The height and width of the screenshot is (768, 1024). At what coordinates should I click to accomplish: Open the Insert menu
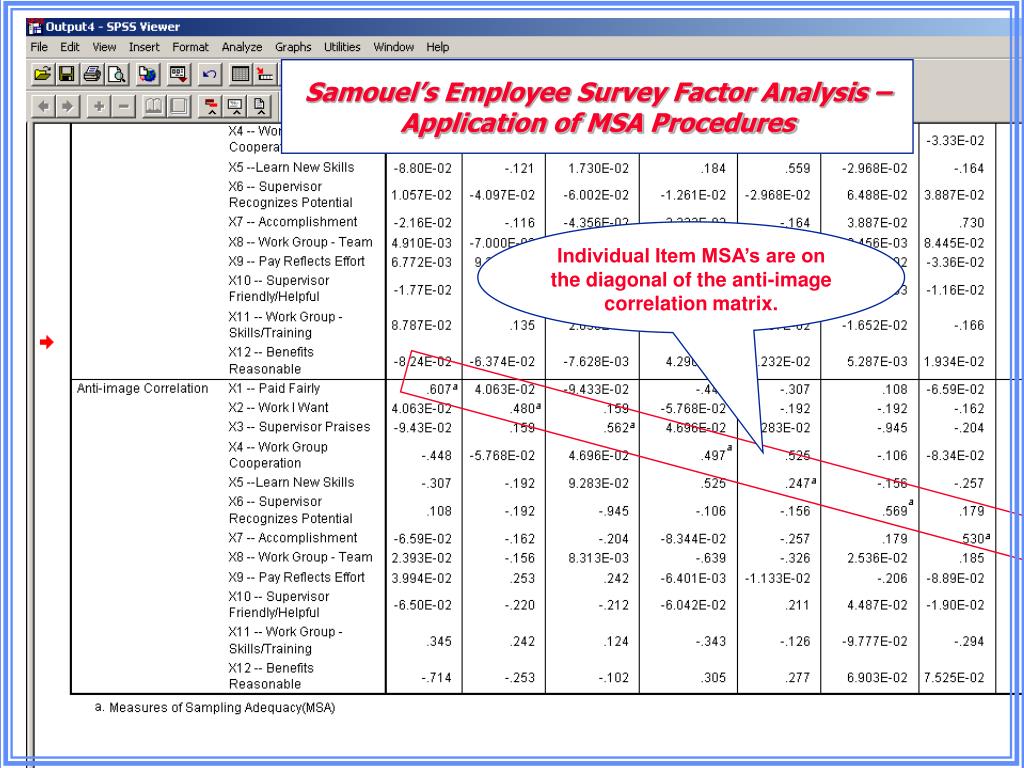tap(144, 47)
